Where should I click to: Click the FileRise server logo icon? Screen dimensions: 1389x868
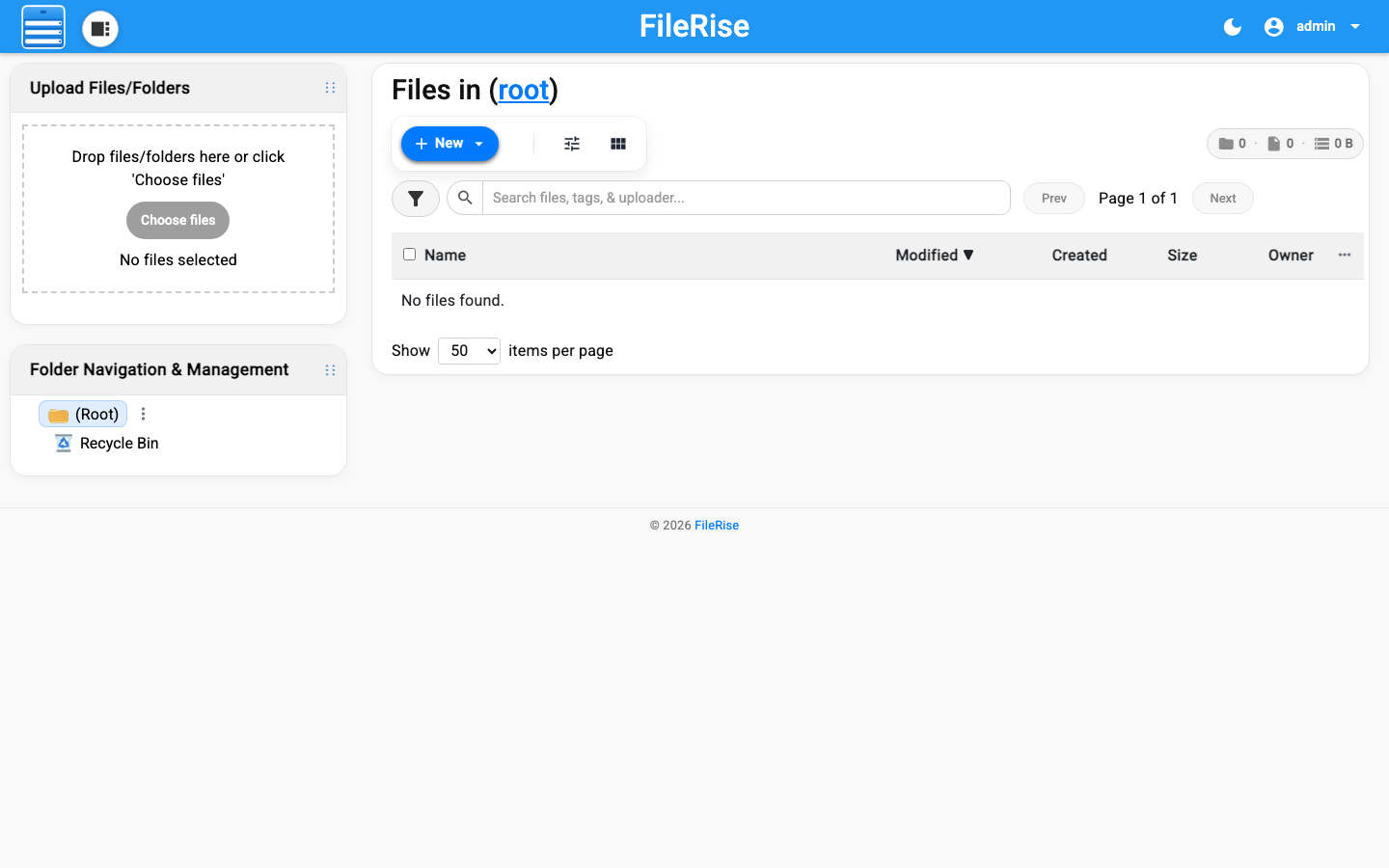point(43,27)
